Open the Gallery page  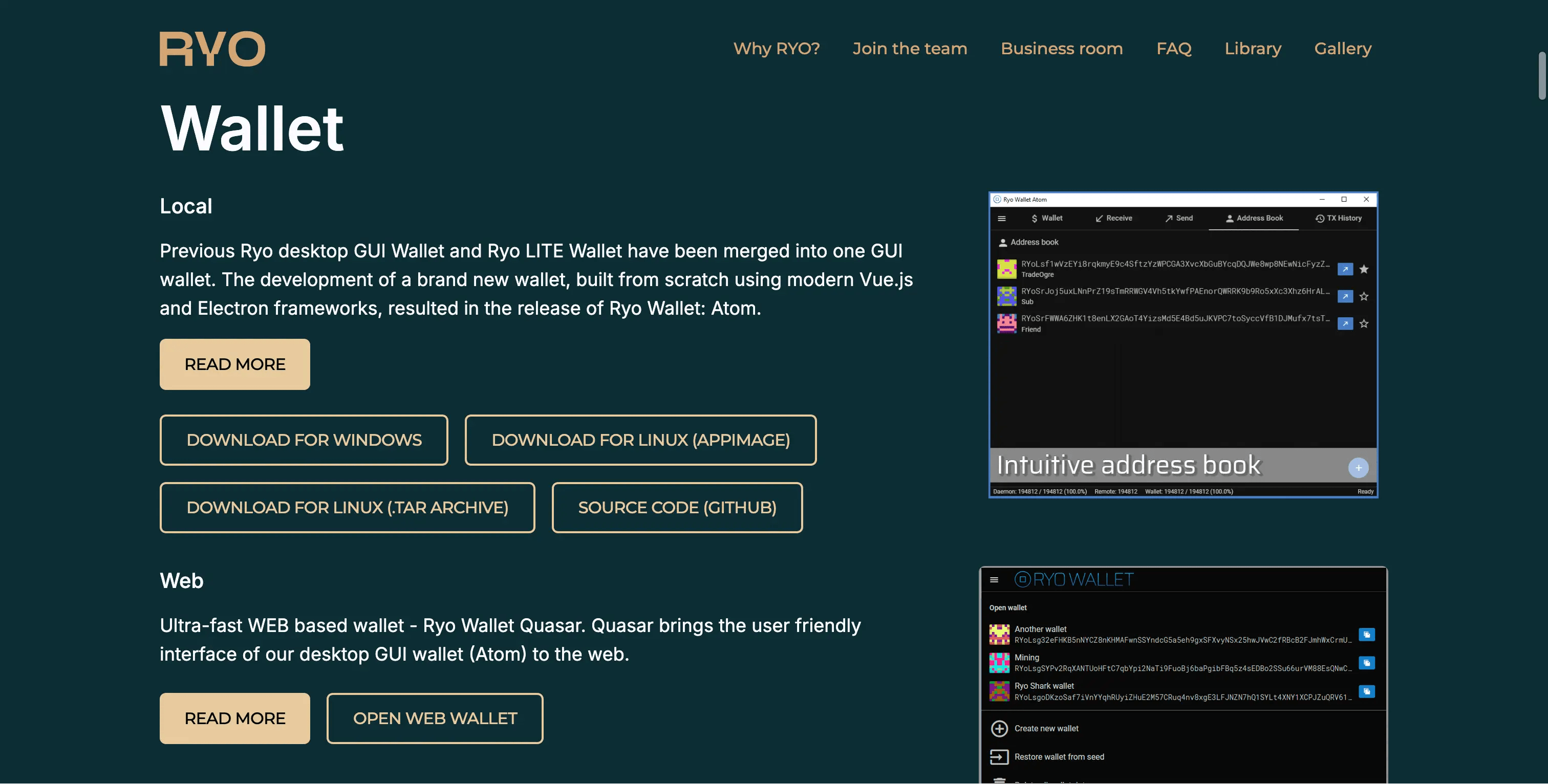pyautogui.click(x=1343, y=49)
